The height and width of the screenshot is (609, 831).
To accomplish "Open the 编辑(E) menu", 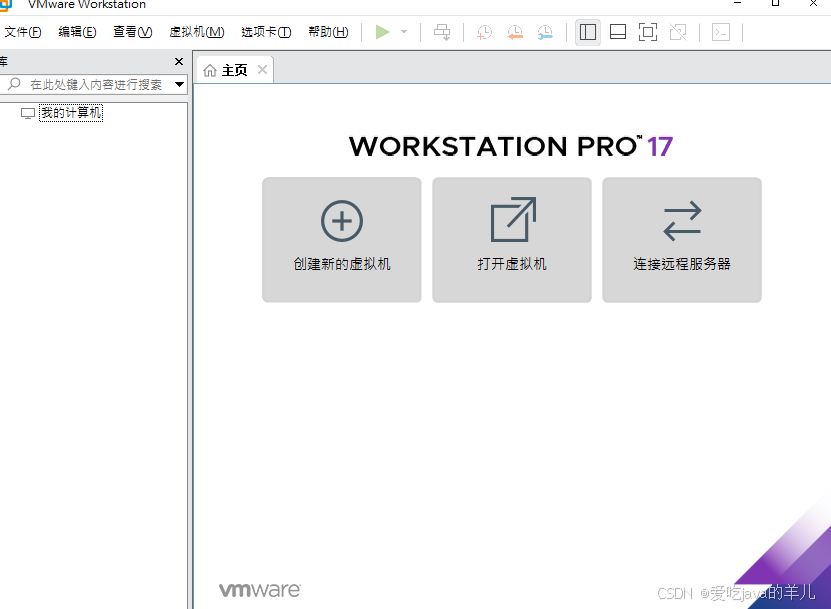I will 77,32.
